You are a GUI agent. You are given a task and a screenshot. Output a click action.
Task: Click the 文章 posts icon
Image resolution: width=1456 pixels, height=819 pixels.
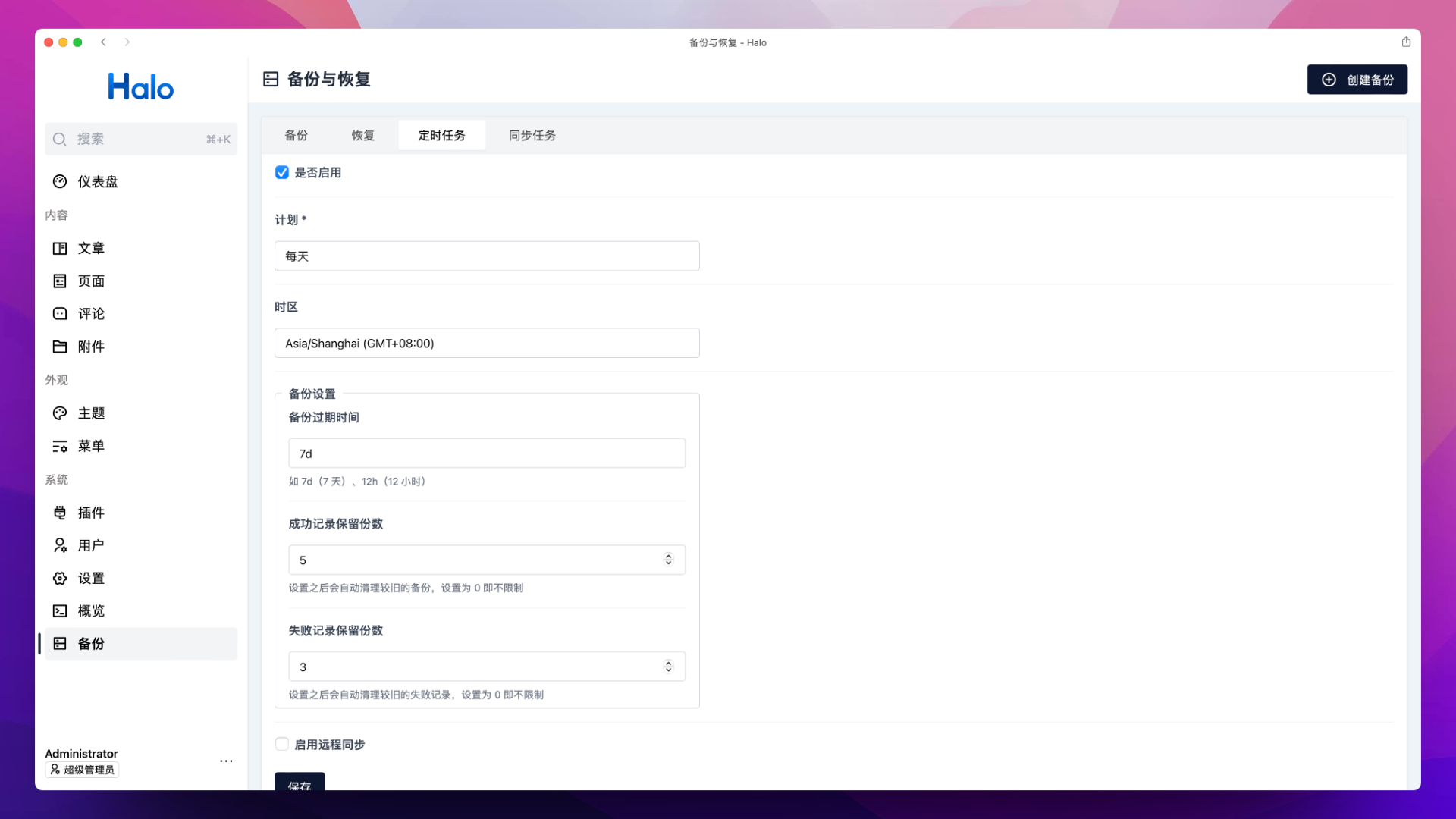click(x=60, y=248)
